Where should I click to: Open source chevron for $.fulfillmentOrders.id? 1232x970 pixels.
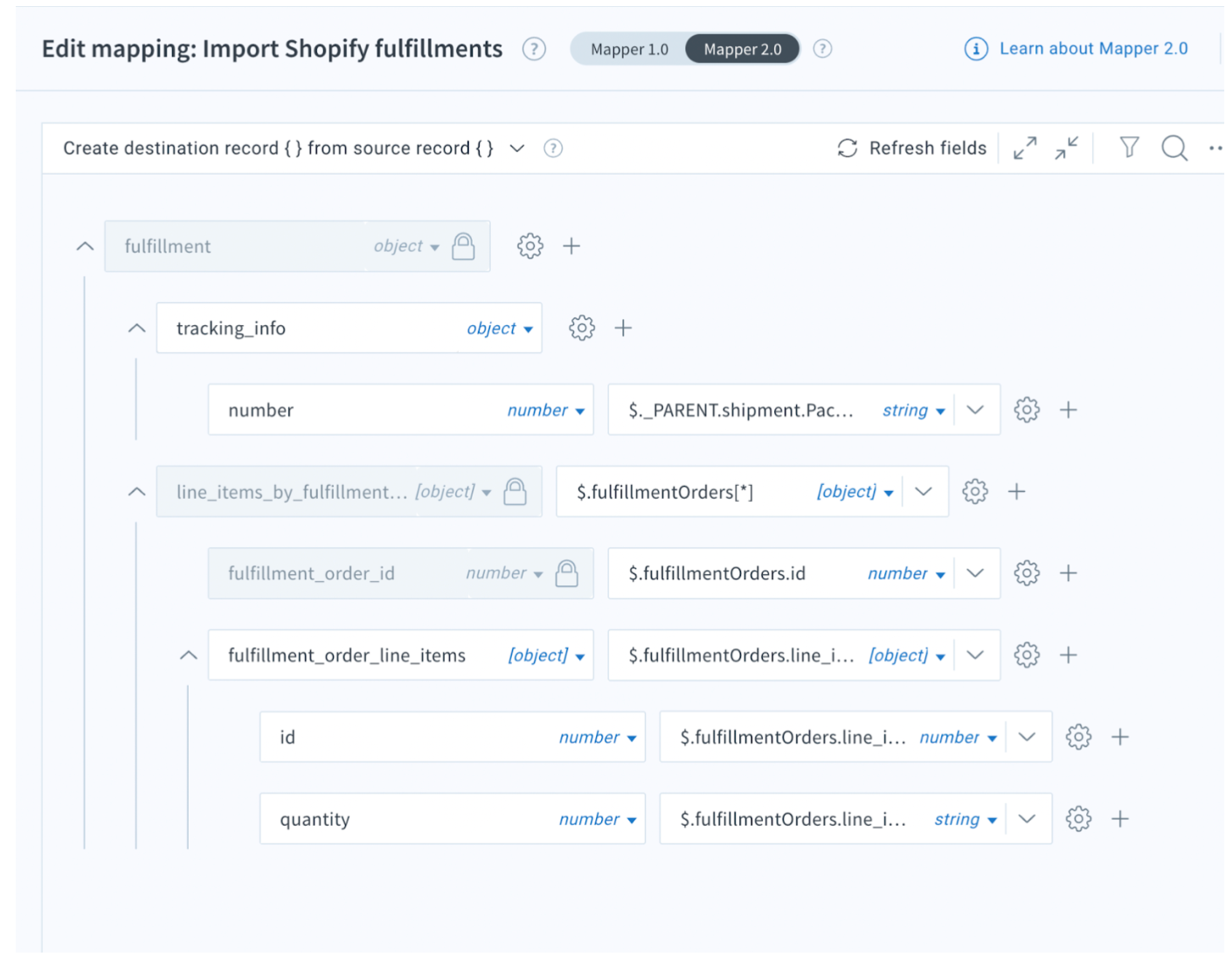point(976,573)
